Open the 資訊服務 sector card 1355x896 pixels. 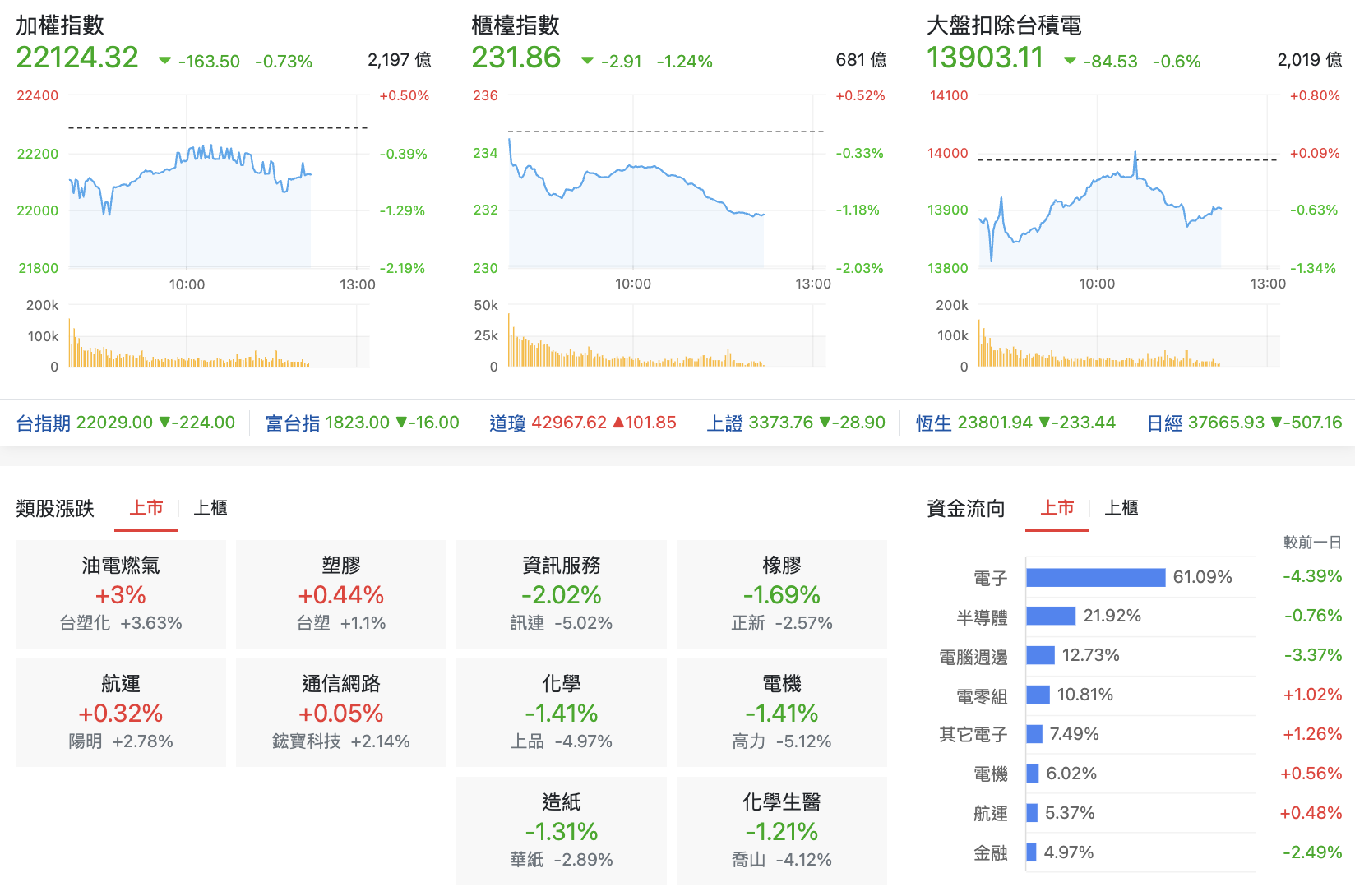pyautogui.click(x=562, y=594)
